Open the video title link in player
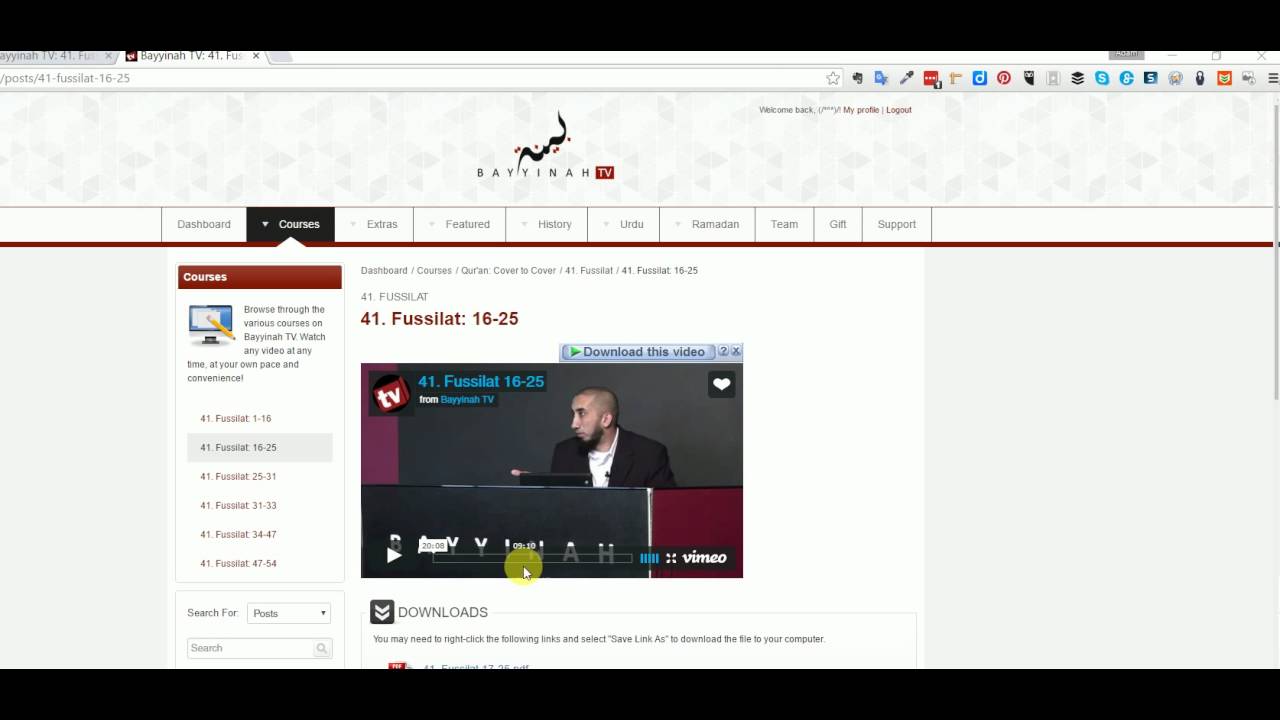The width and height of the screenshot is (1280, 720). click(x=481, y=381)
